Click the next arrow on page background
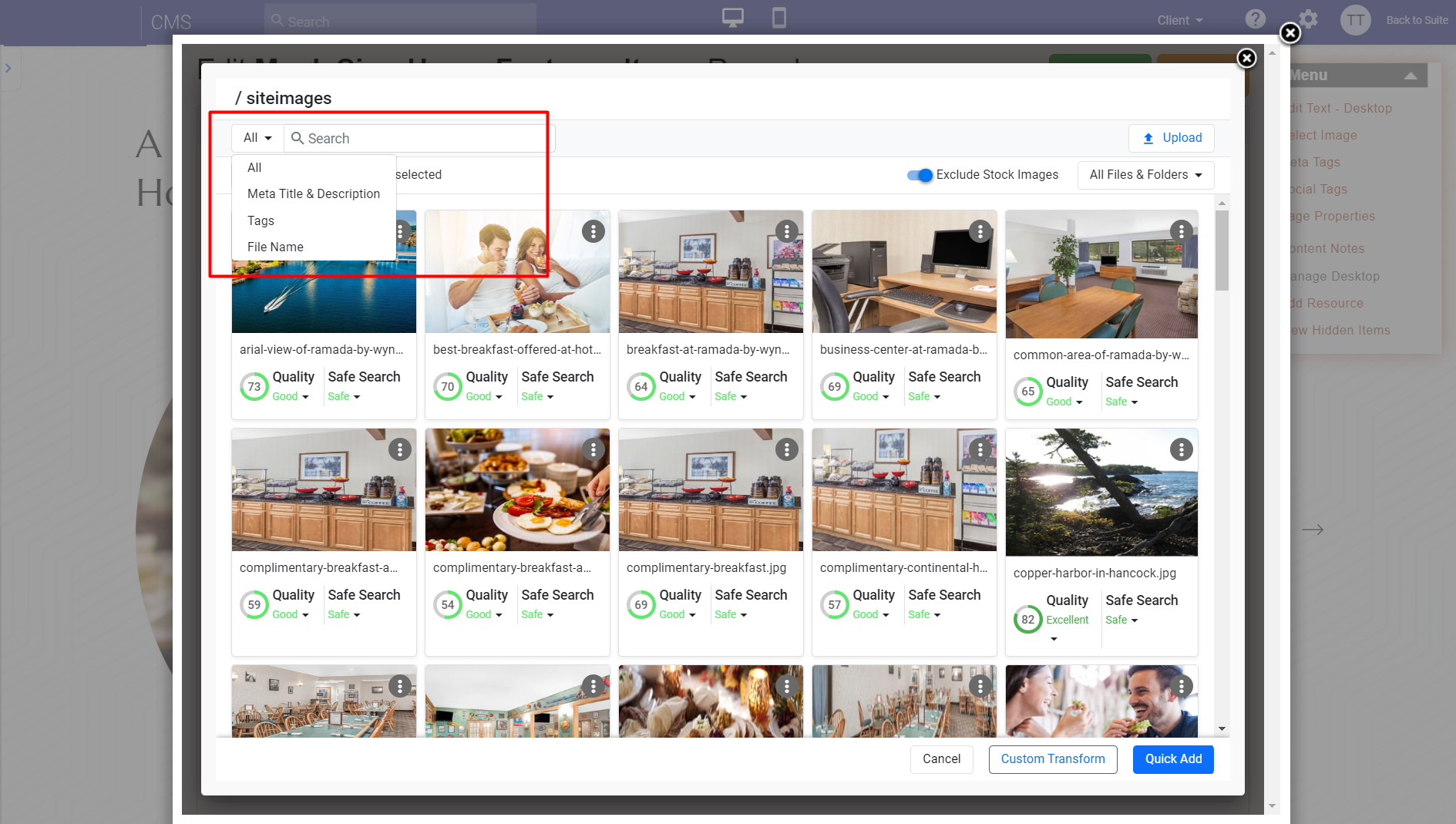1456x824 pixels. click(1313, 530)
